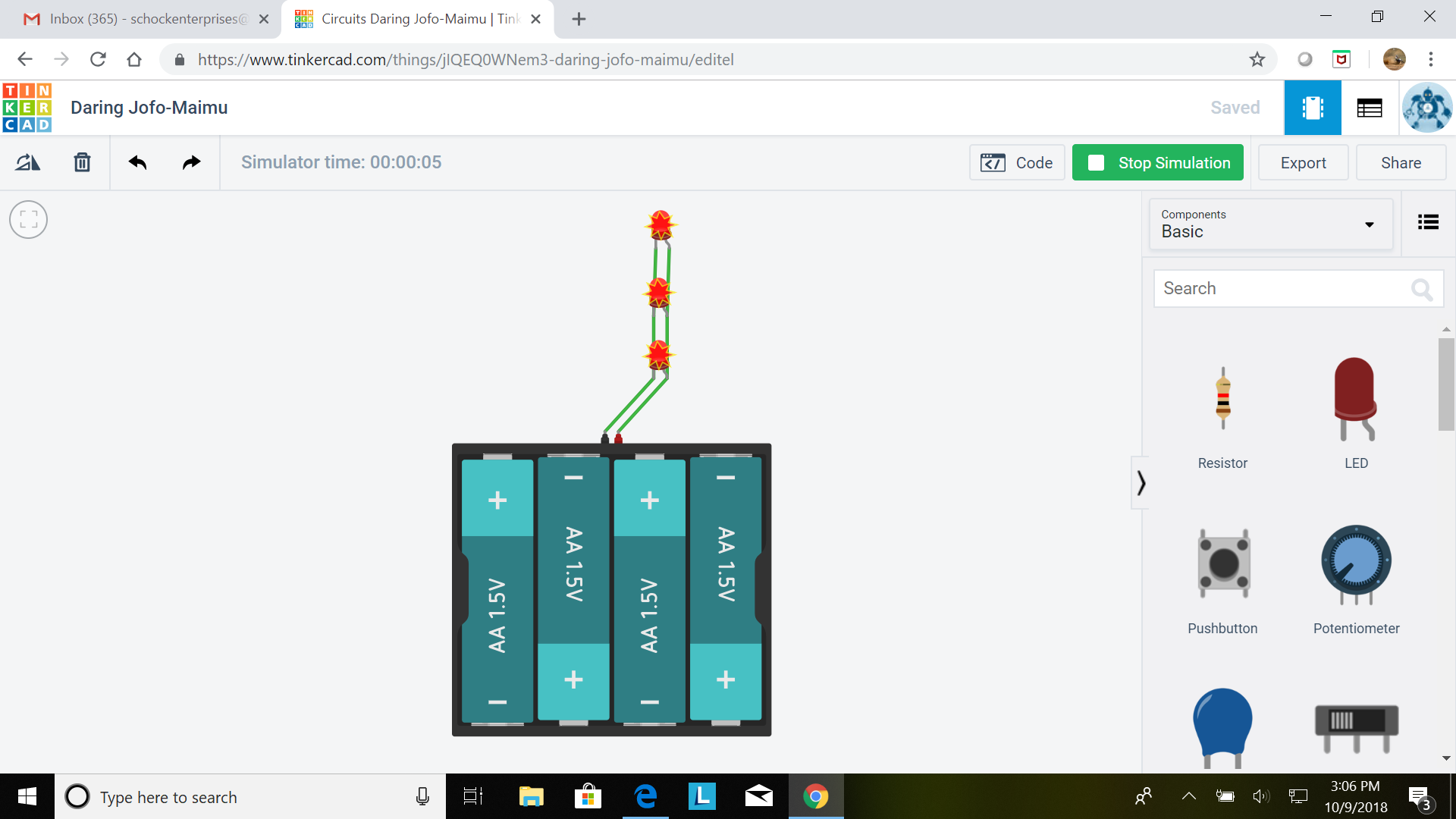Viewport: 1456px width, 819px height.
Task: Select the Undo icon
Action: pyautogui.click(x=137, y=162)
